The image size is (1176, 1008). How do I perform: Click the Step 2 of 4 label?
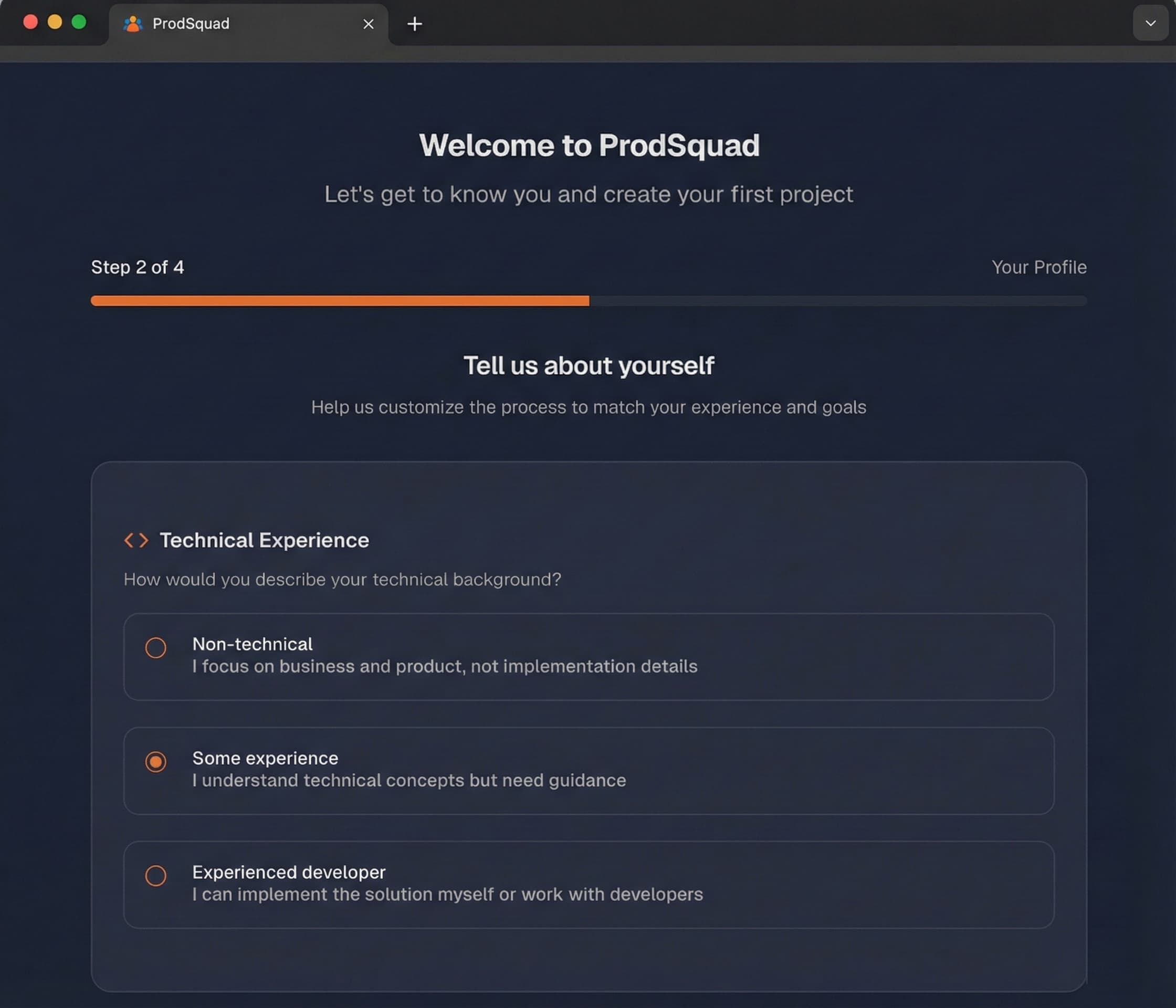click(138, 267)
